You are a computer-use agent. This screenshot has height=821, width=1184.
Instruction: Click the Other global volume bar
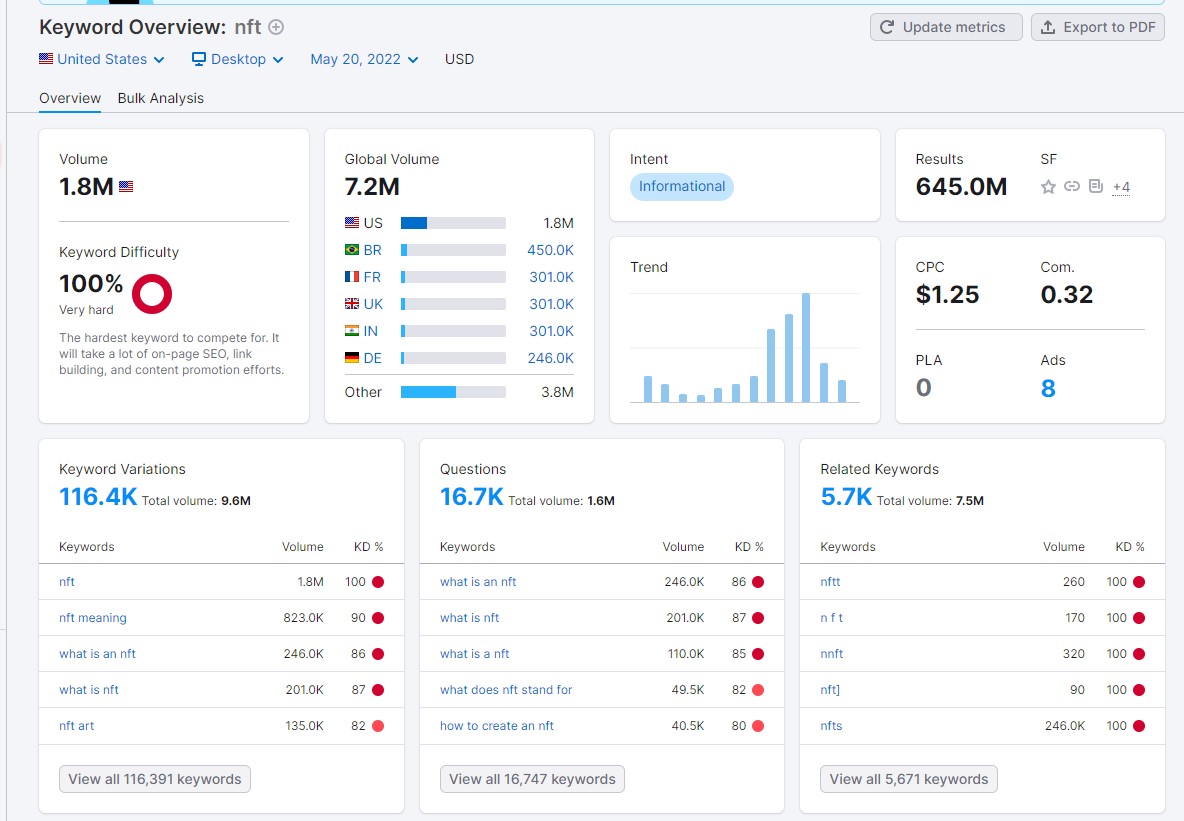453,392
